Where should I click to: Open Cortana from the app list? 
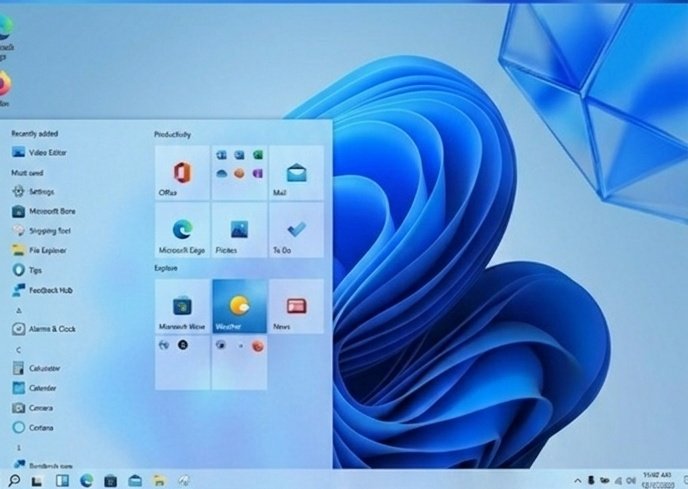pyautogui.click(x=33, y=428)
